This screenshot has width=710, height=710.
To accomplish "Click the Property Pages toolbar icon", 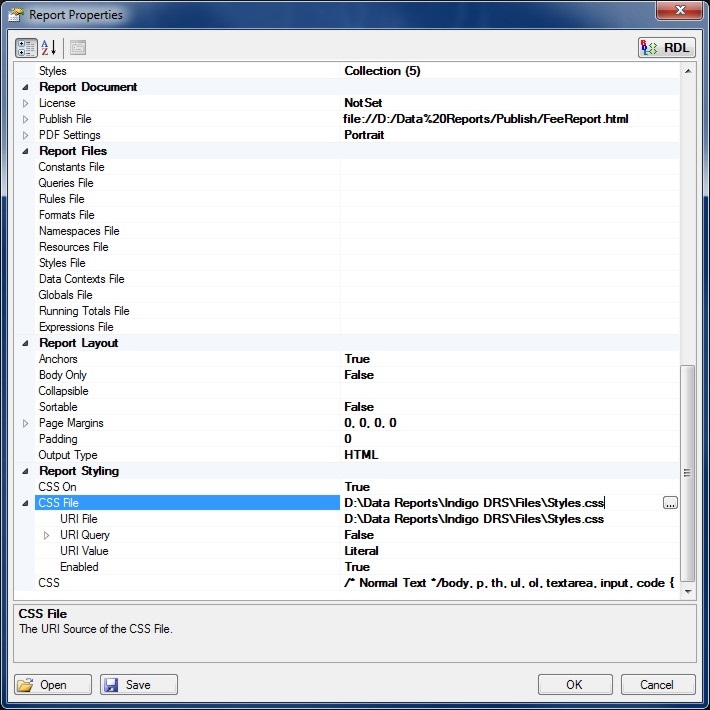I will [78, 47].
